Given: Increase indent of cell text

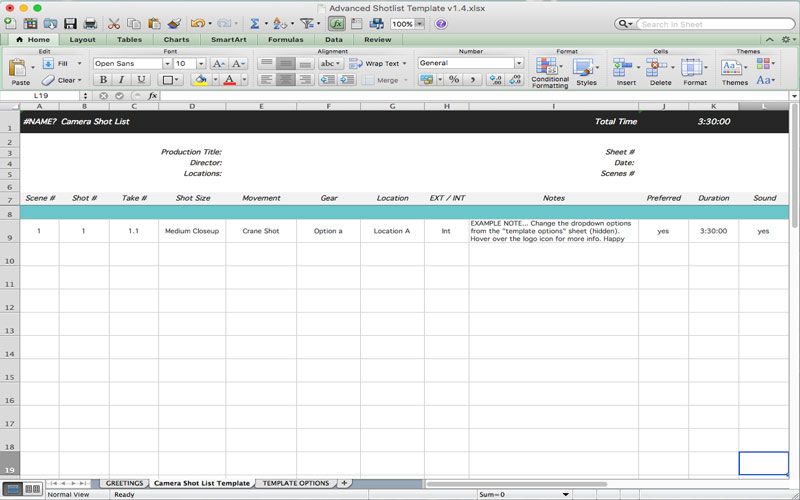Looking at the screenshot, I should (347, 80).
